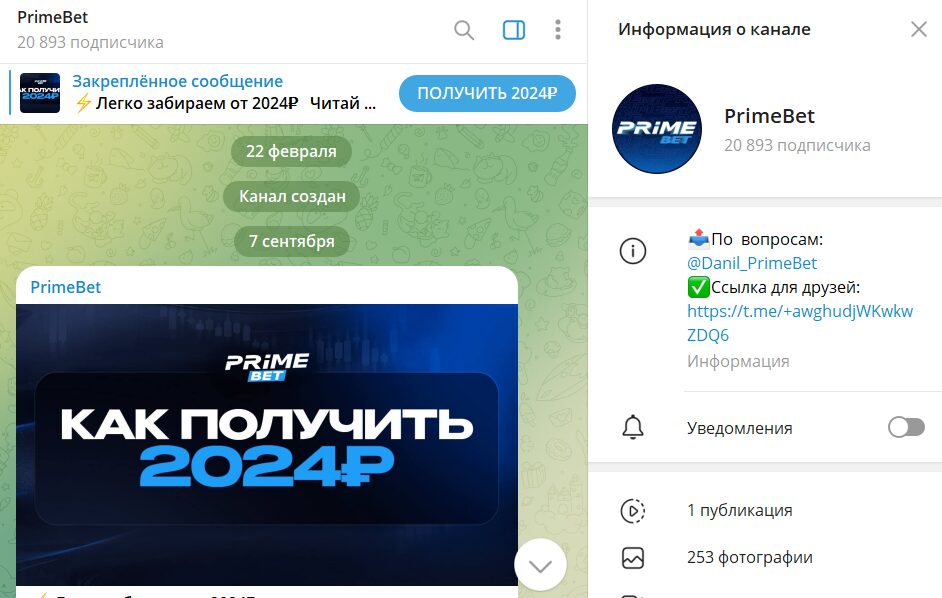Image resolution: width=942 pixels, height=598 pixels.
Task: Toggle the right info sidebar panel icon
Action: point(514,29)
